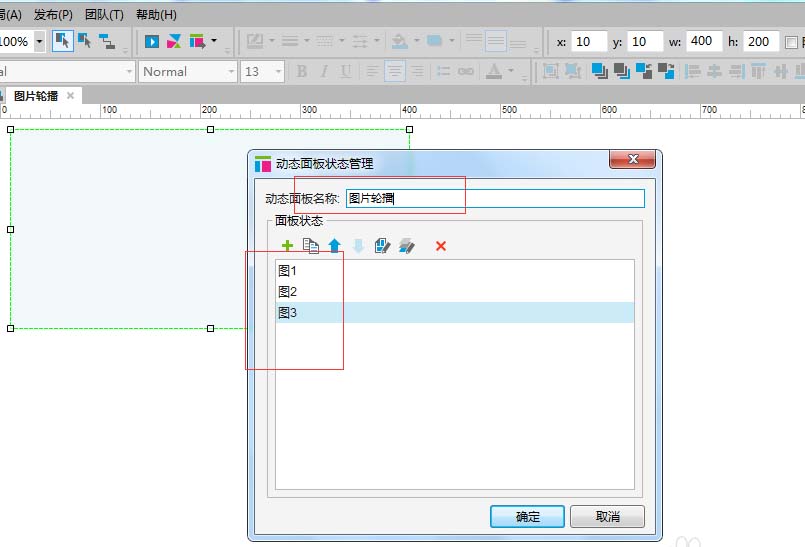Click the edit state icon
The height and width of the screenshot is (547, 805).
pyautogui.click(x=382, y=246)
